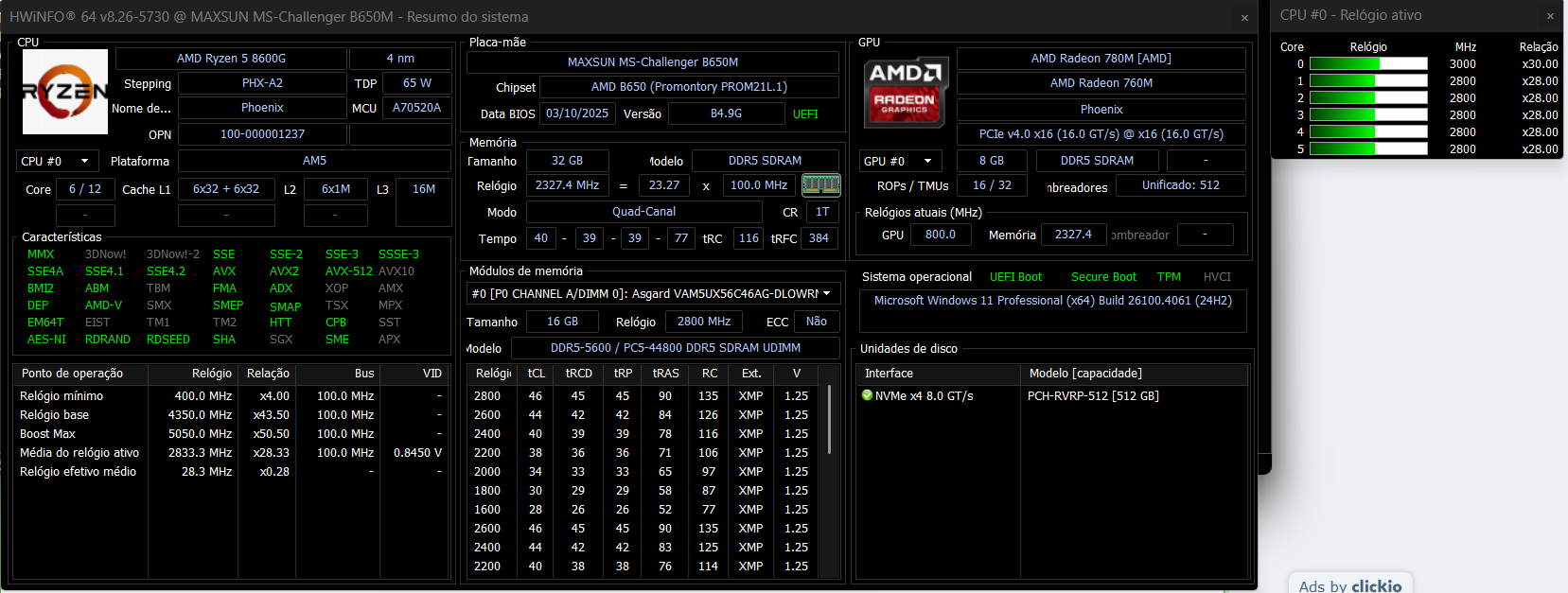
Task: Click the PHX-A2 stepping value
Action: (x=262, y=83)
